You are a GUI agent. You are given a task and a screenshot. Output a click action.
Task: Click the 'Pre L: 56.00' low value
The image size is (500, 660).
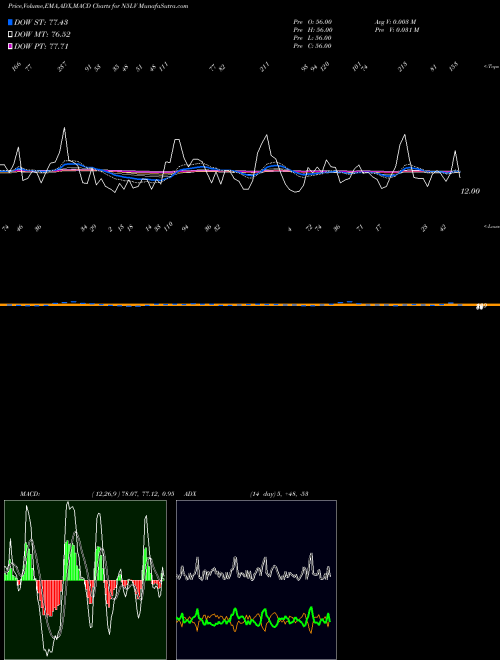click(312, 38)
